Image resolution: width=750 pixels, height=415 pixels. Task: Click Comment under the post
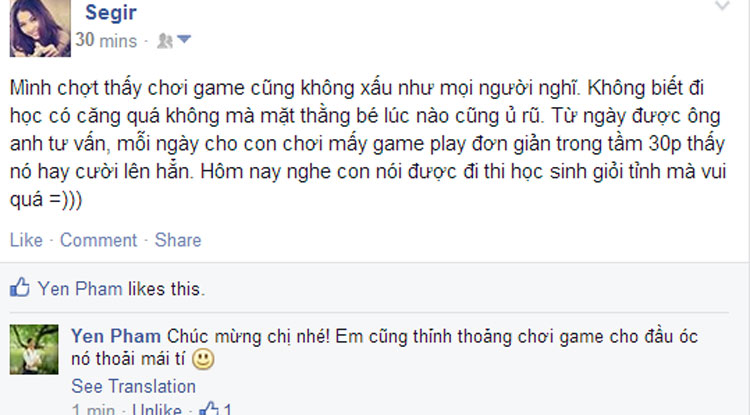pos(98,240)
